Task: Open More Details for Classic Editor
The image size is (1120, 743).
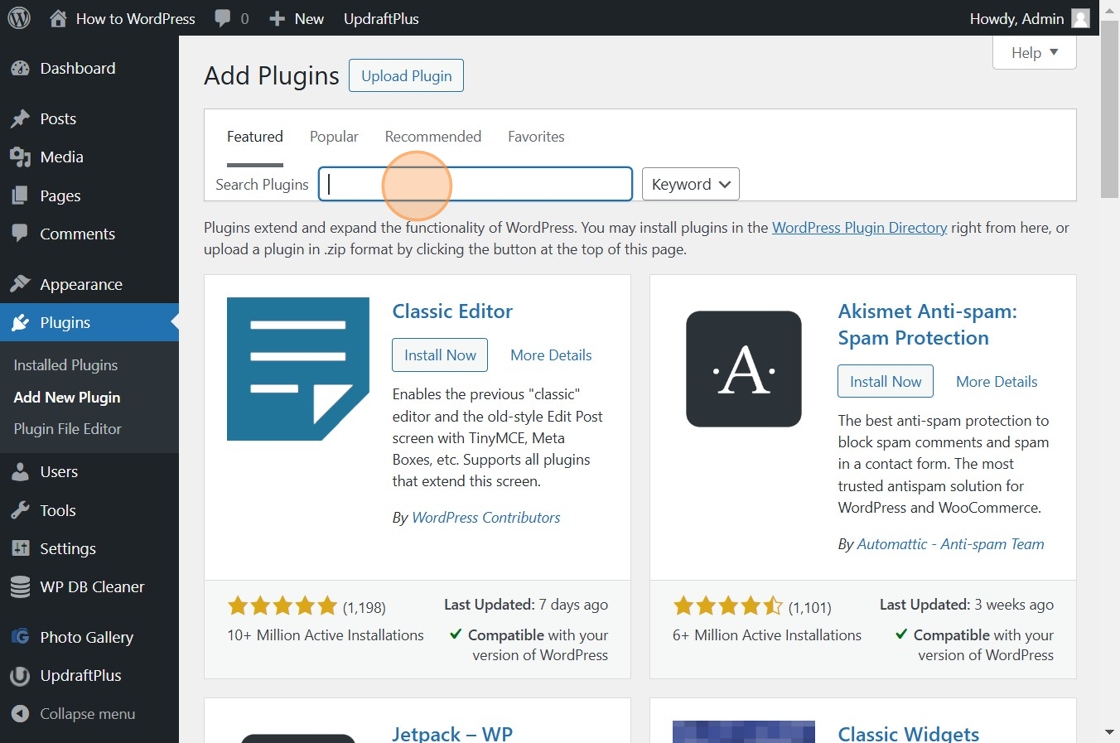Action: pos(551,355)
